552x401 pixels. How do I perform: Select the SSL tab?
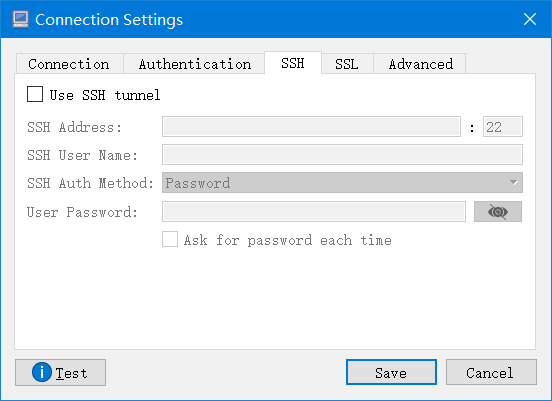tap(347, 64)
